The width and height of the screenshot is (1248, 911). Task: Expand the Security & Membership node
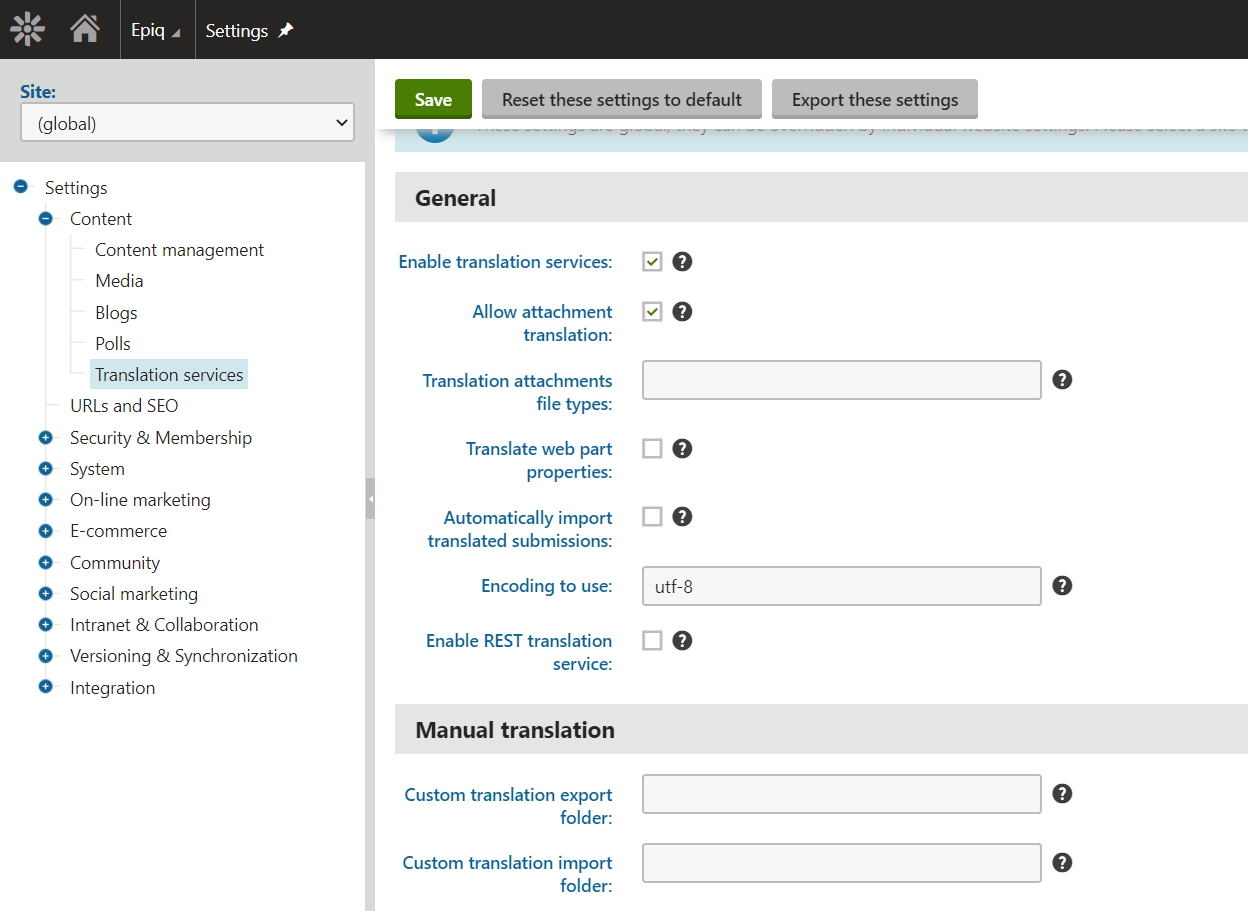(x=45, y=438)
